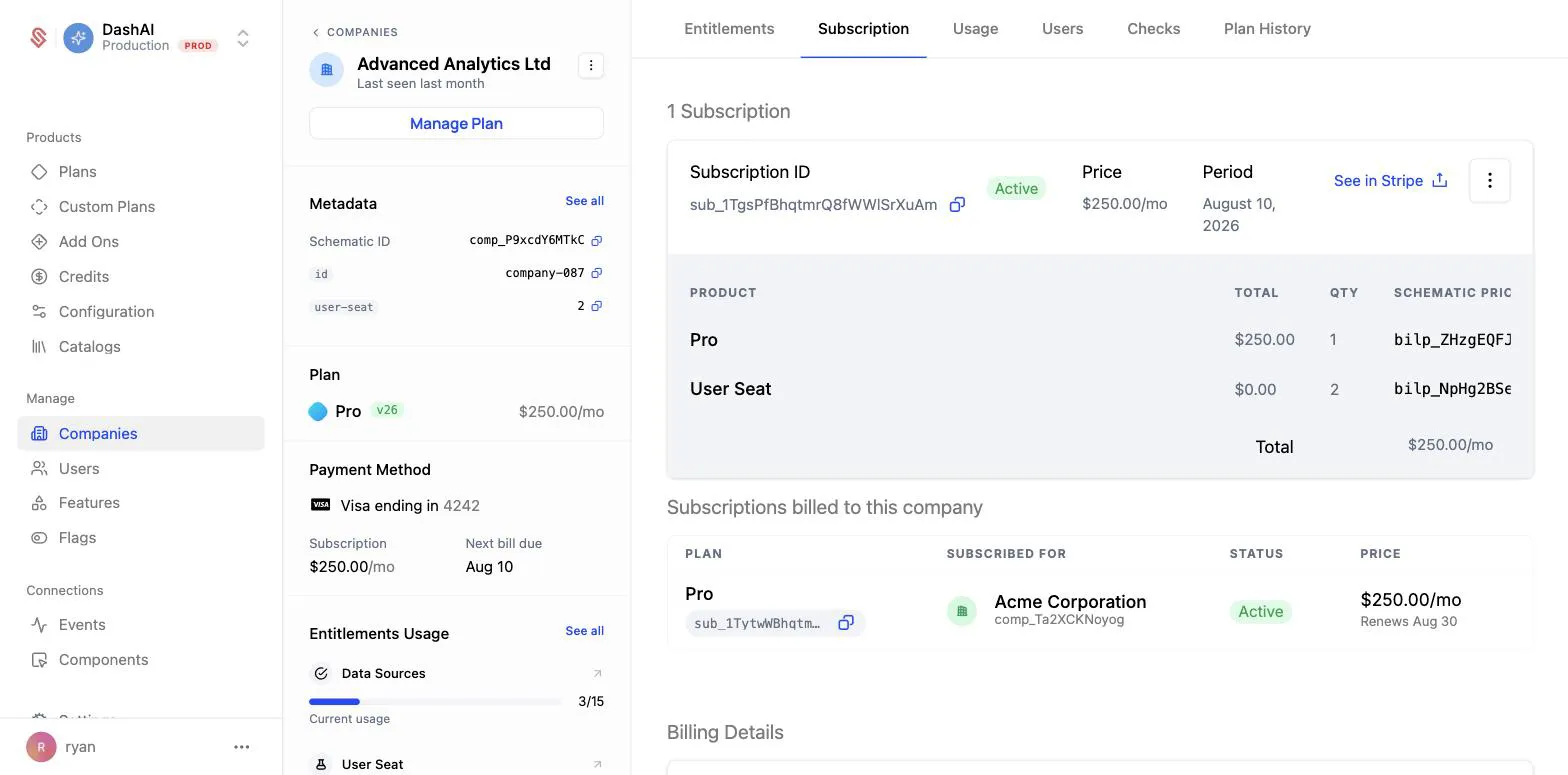The image size is (1568, 775).
Task: Go to Custom Plans
Action: pos(107,207)
